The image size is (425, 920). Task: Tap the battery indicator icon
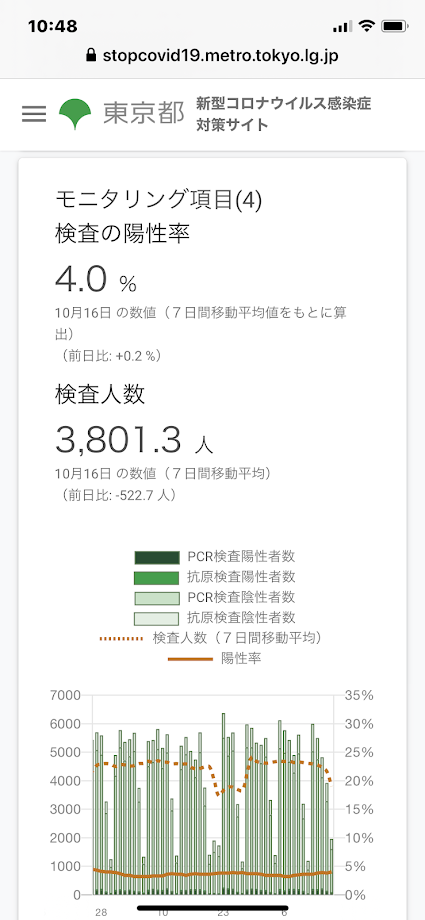394,26
